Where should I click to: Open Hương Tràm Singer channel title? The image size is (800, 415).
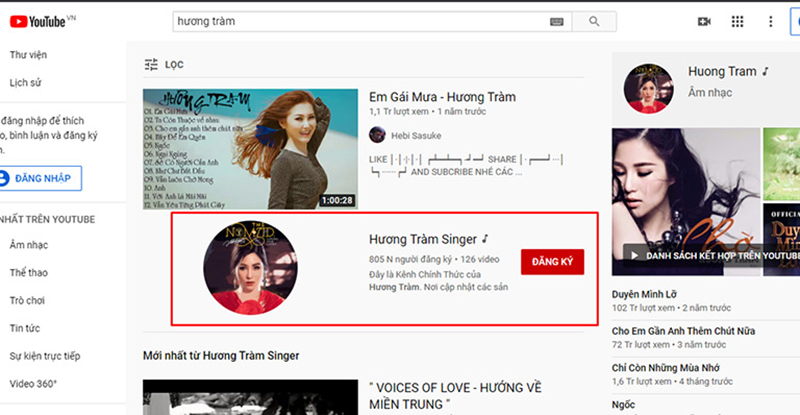423,239
